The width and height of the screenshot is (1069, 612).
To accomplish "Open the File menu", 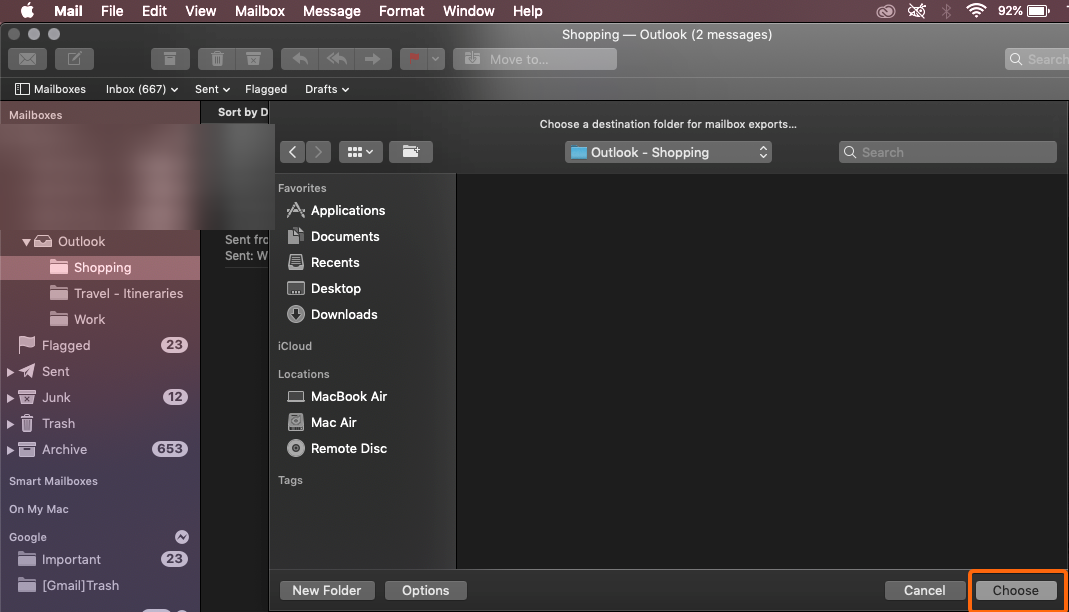I will click(x=112, y=11).
